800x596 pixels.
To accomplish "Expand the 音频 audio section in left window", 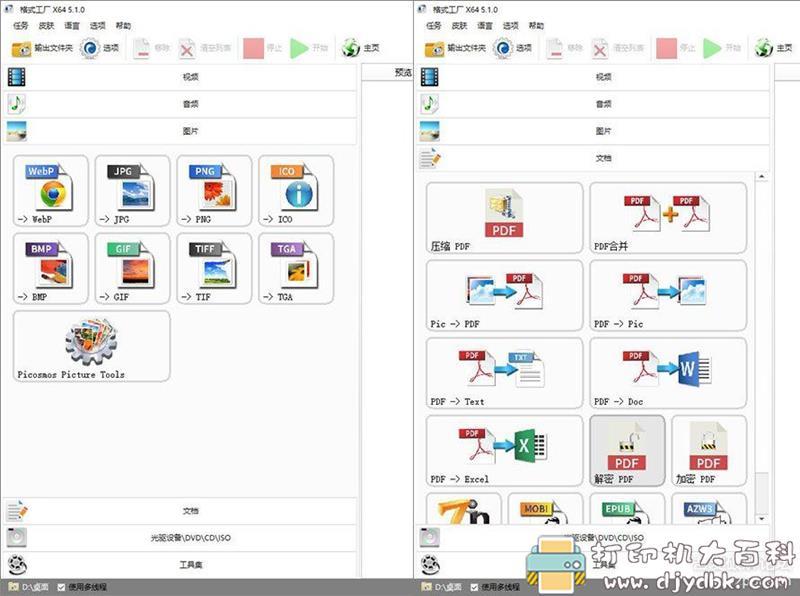I will click(x=180, y=104).
